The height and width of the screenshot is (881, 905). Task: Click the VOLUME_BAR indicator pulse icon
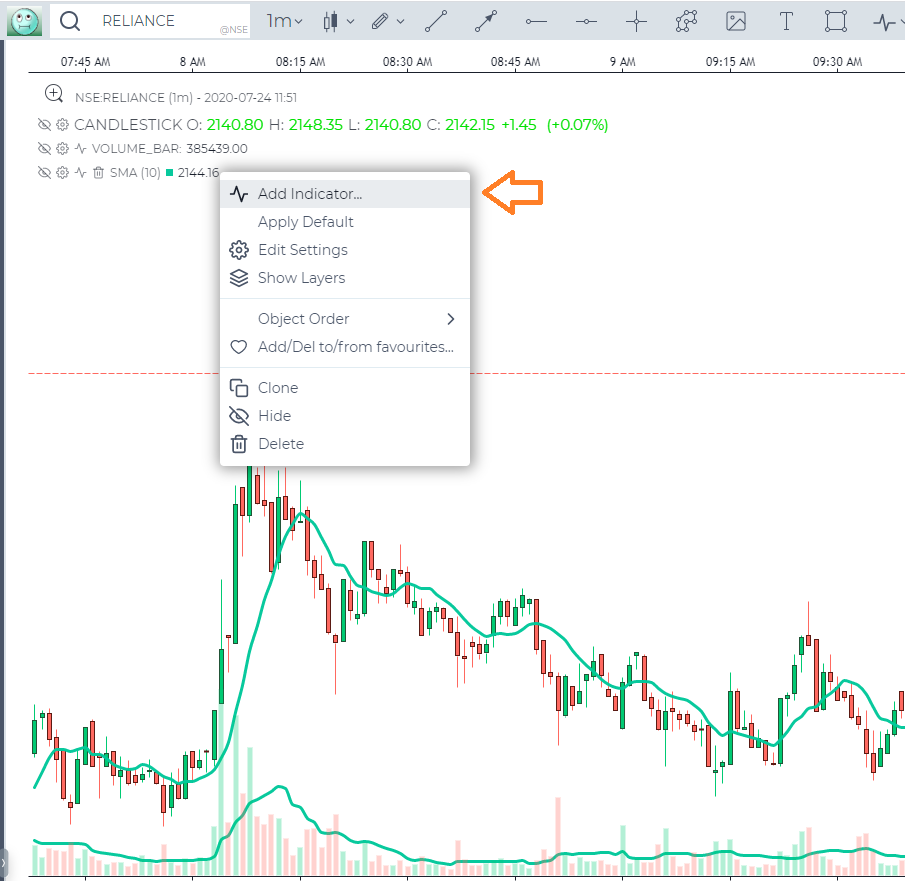[x=81, y=149]
